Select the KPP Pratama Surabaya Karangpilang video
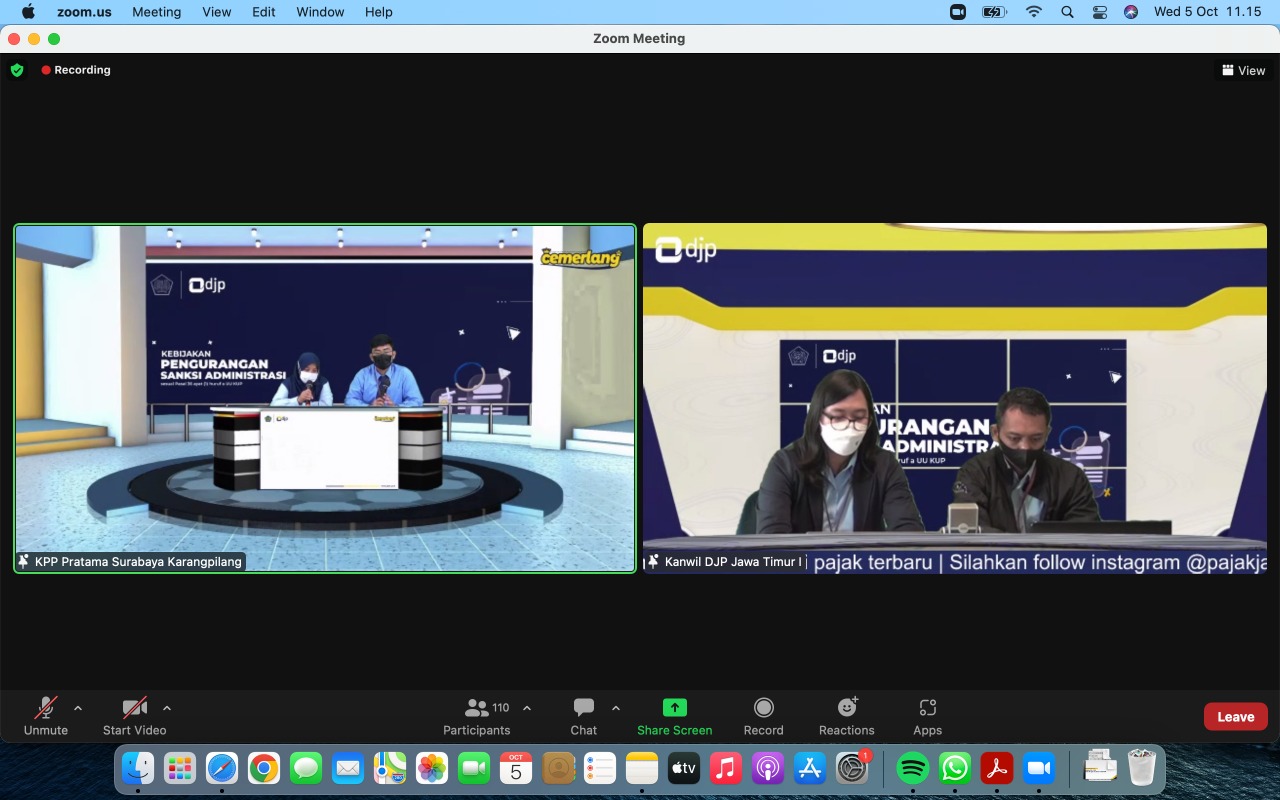1280x800 pixels. (x=325, y=398)
